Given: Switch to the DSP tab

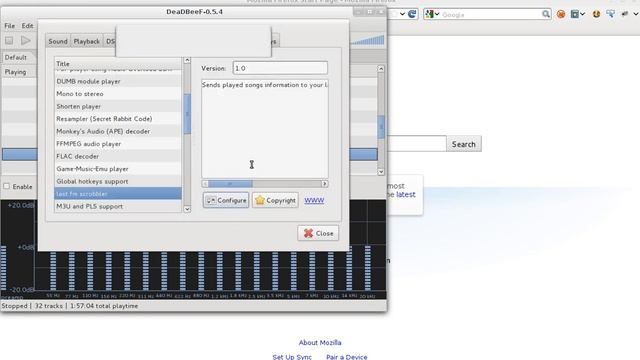Looking at the screenshot, I should 110,41.
